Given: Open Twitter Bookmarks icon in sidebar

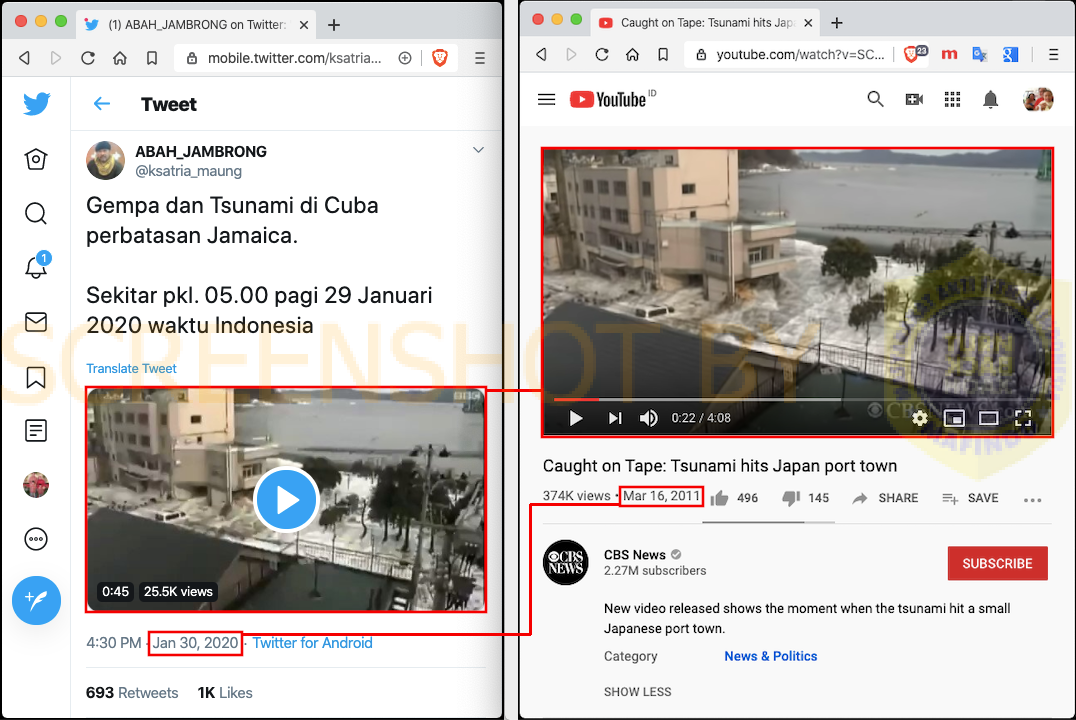Looking at the screenshot, I should [36, 377].
